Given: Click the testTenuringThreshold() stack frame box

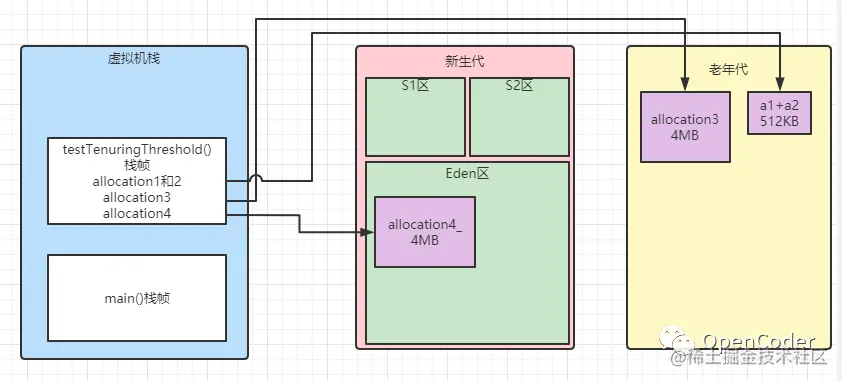Looking at the screenshot, I should point(137,181).
